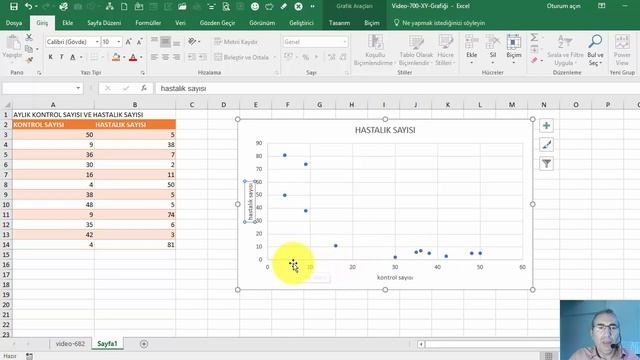The height and width of the screenshot is (360, 640).
Task: Open the font name Calibri dropdown
Action: tap(97, 42)
